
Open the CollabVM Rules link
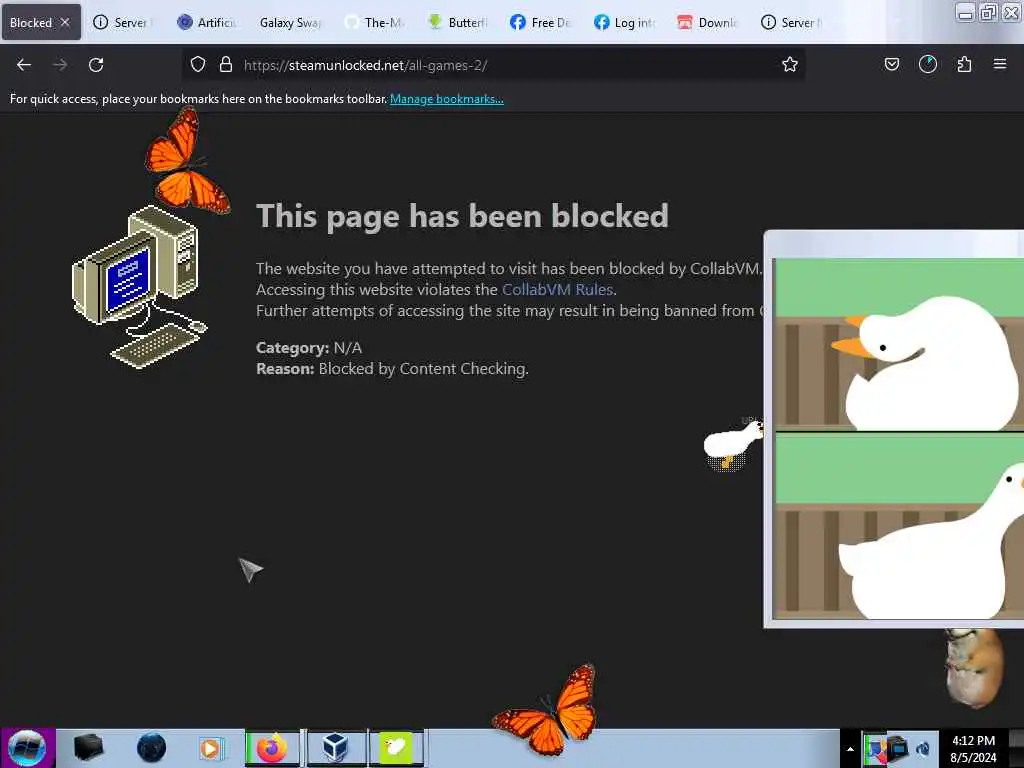[557, 289]
